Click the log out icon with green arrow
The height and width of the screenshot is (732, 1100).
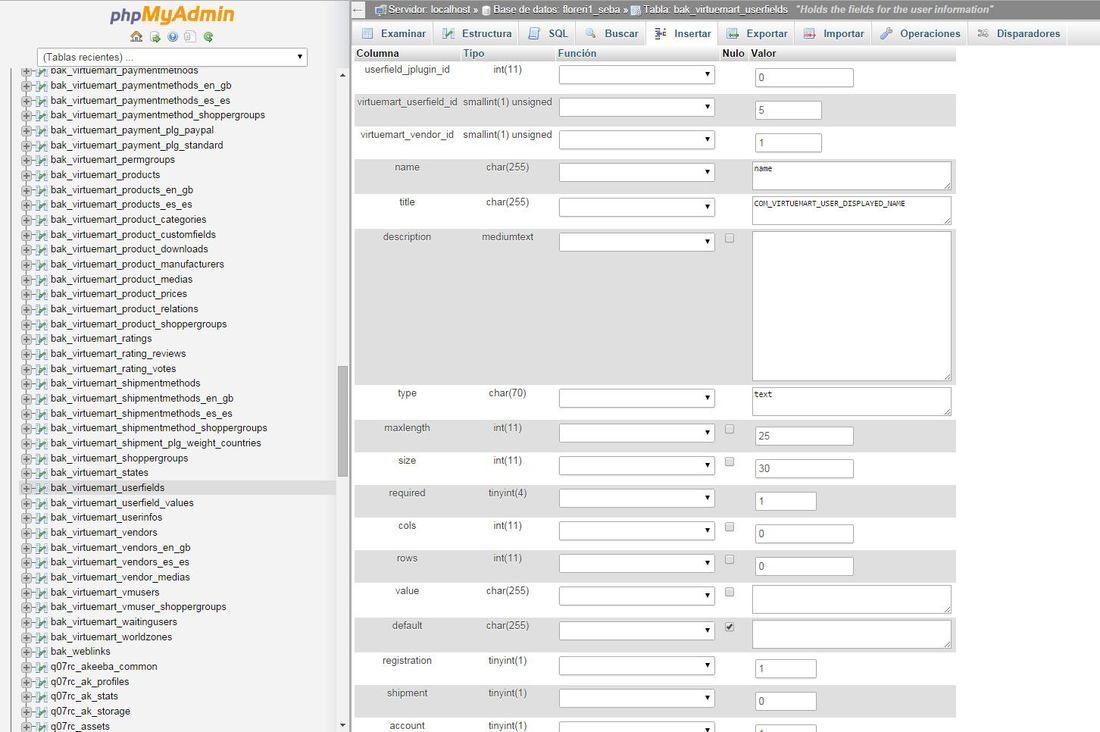(155, 37)
